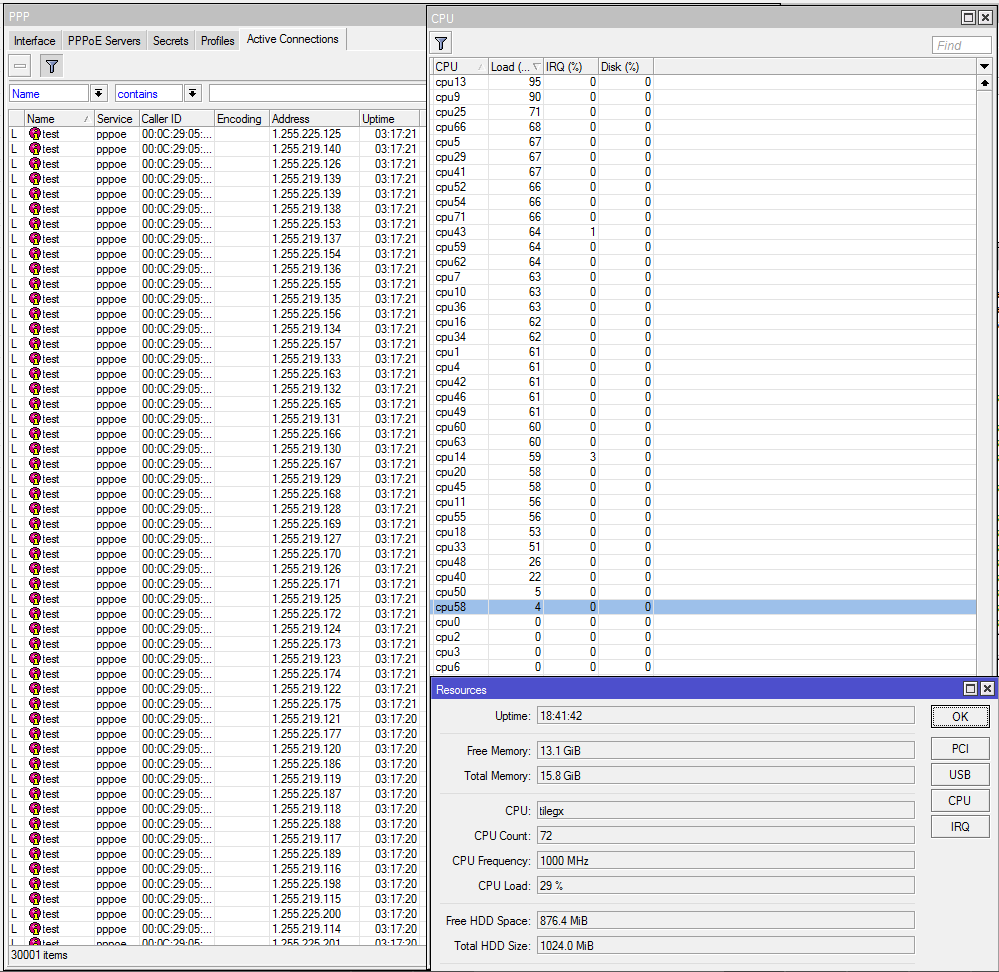Close the CPU window
This screenshot has width=999, height=972.
(985, 18)
